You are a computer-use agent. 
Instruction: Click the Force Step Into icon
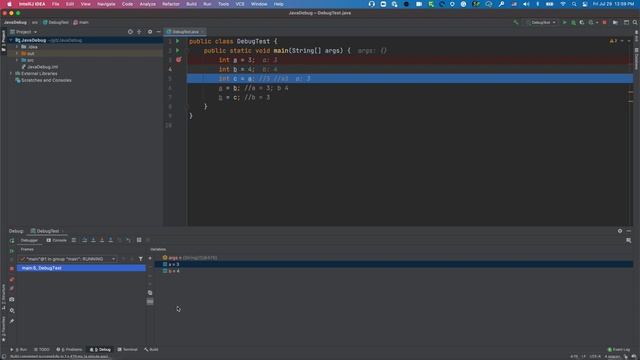pyautogui.click(x=102, y=240)
